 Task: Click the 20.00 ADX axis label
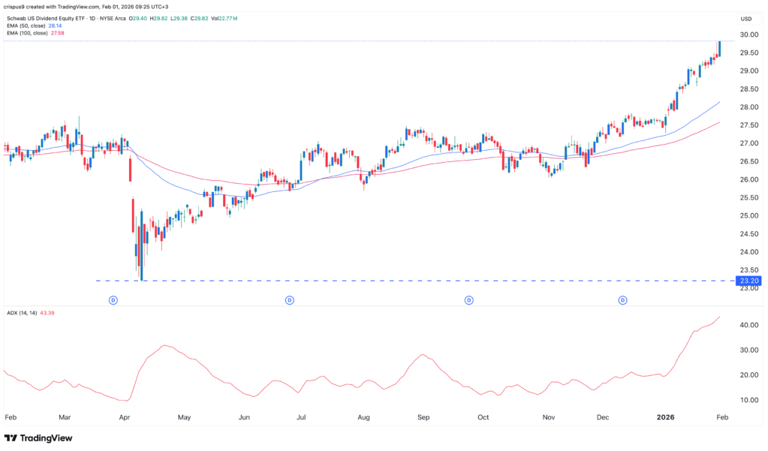749,375
